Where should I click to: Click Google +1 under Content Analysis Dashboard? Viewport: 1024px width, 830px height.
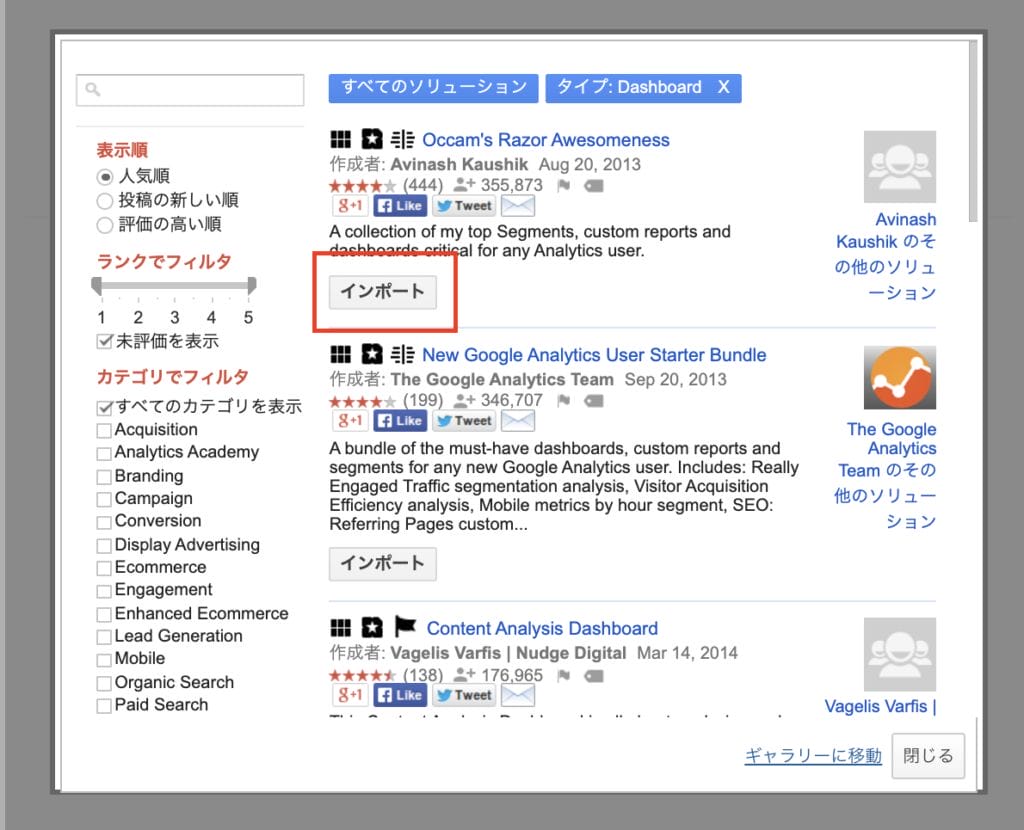click(x=351, y=695)
